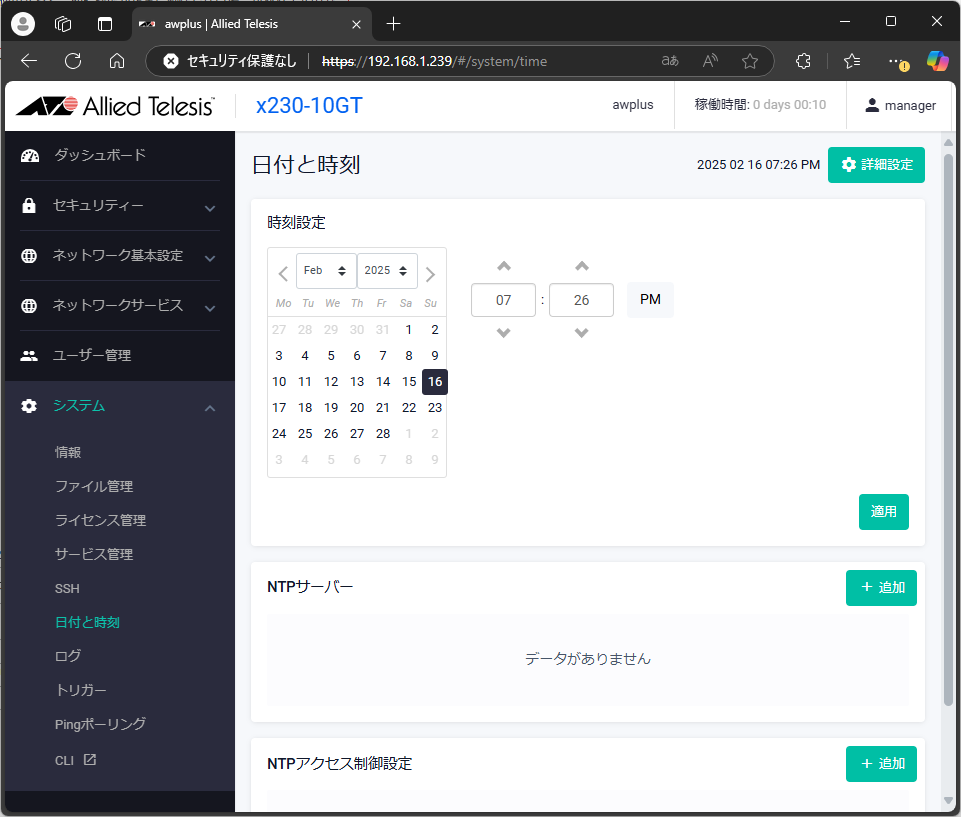The width and height of the screenshot is (961, 817).
Task: Expand the ネットワークサービス menu
Action: (x=119, y=306)
